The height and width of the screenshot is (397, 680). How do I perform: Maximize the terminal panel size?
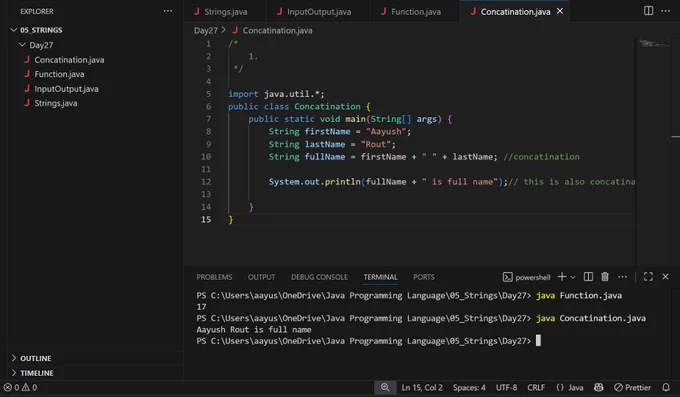[x=648, y=277]
